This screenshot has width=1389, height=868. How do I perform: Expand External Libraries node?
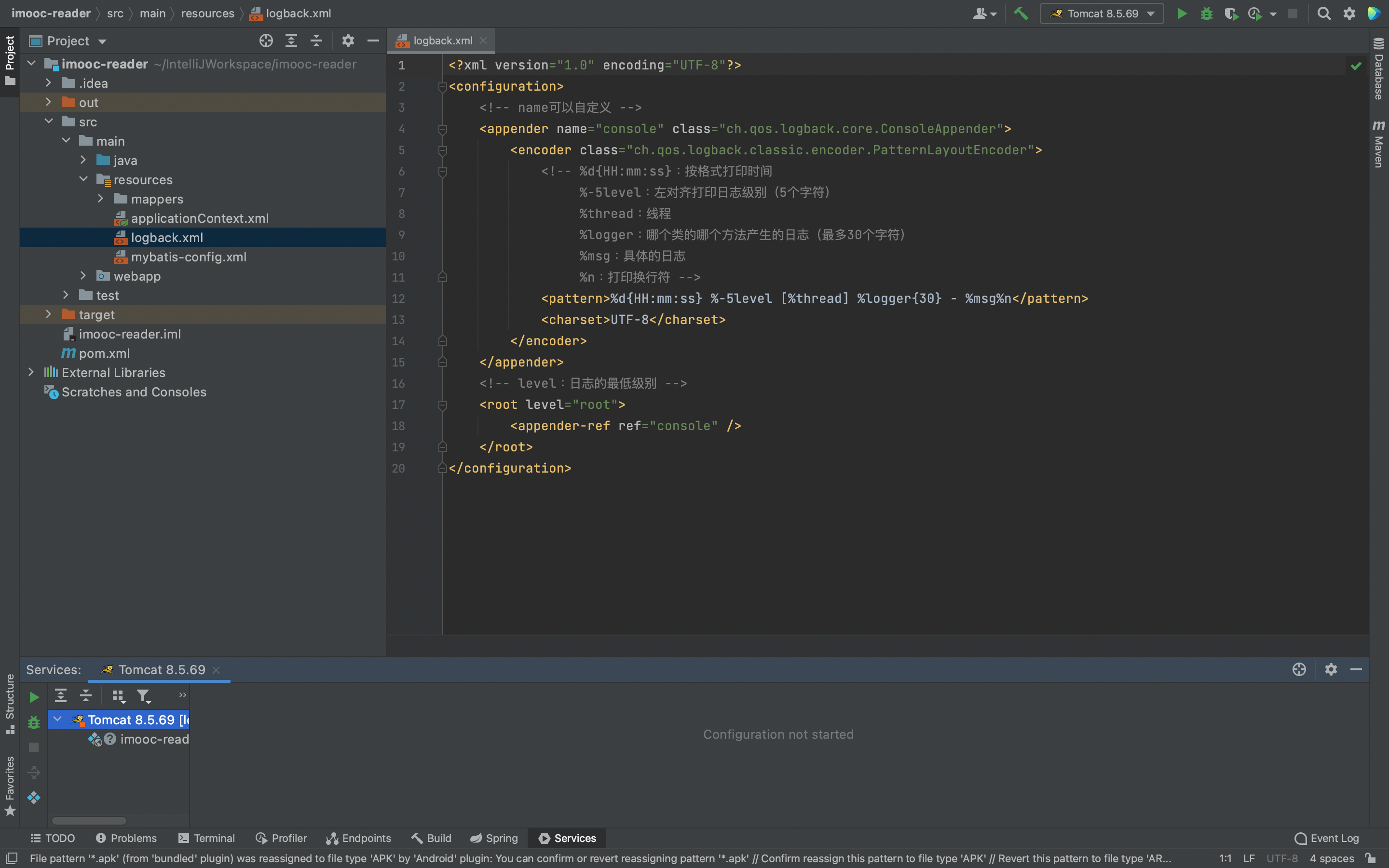[31, 373]
